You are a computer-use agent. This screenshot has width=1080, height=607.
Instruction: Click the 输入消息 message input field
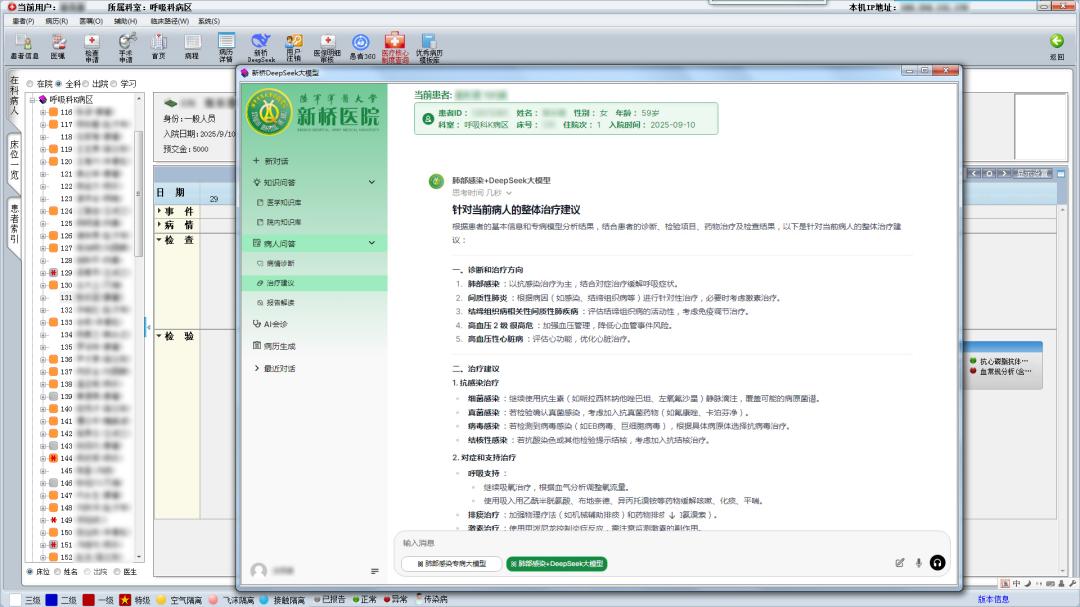672,543
